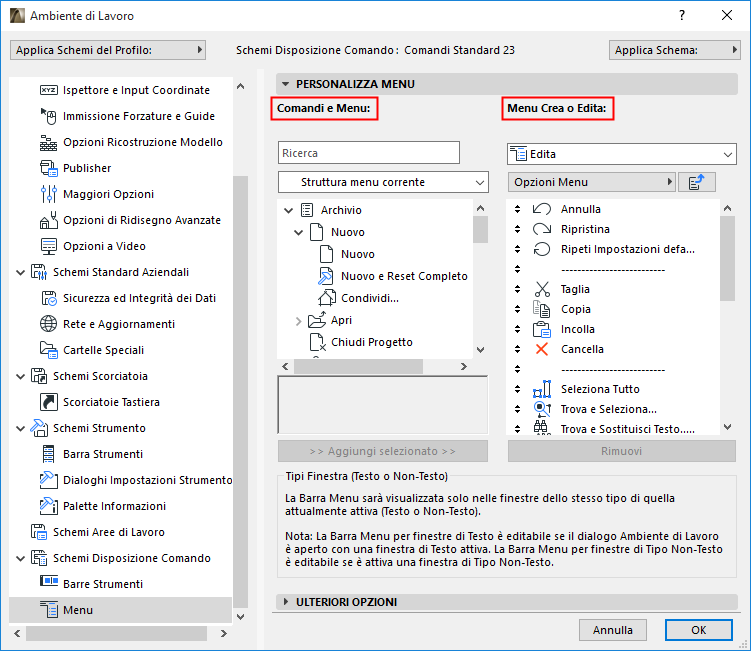Image resolution: width=751 pixels, height=651 pixels.
Task: Click the Barra Strumenti icon
Action: click(x=48, y=454)
